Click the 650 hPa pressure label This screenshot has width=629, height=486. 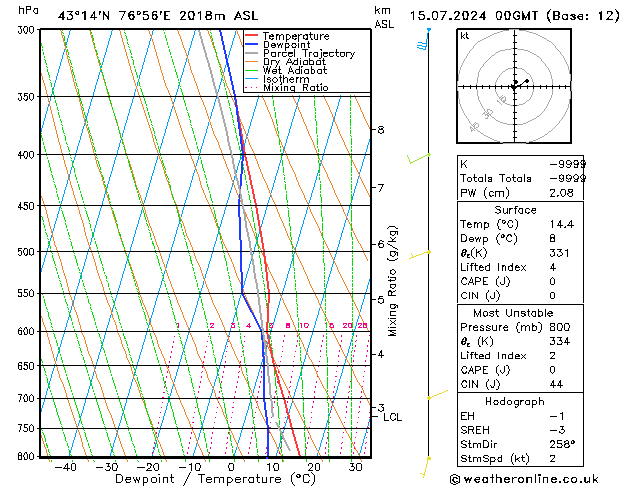pos(28,366)
